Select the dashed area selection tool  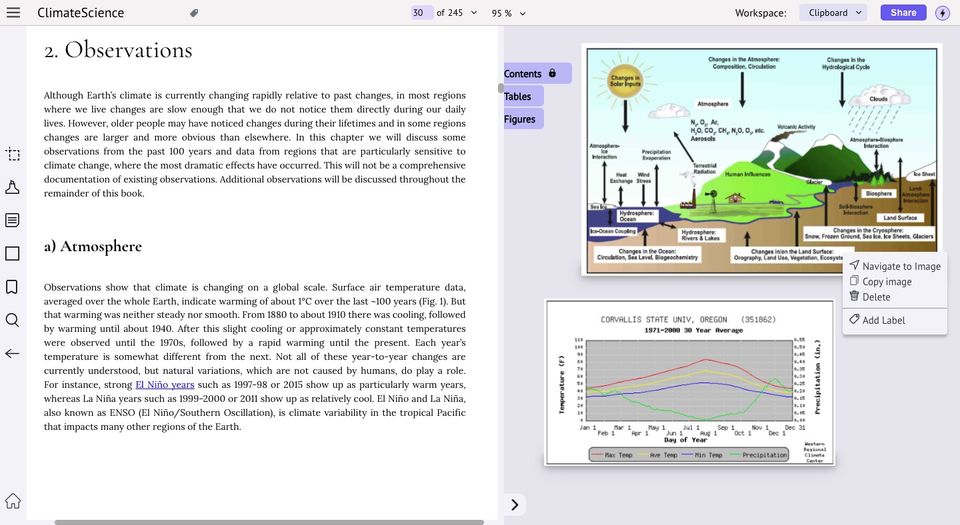click(x=12, y=154)
